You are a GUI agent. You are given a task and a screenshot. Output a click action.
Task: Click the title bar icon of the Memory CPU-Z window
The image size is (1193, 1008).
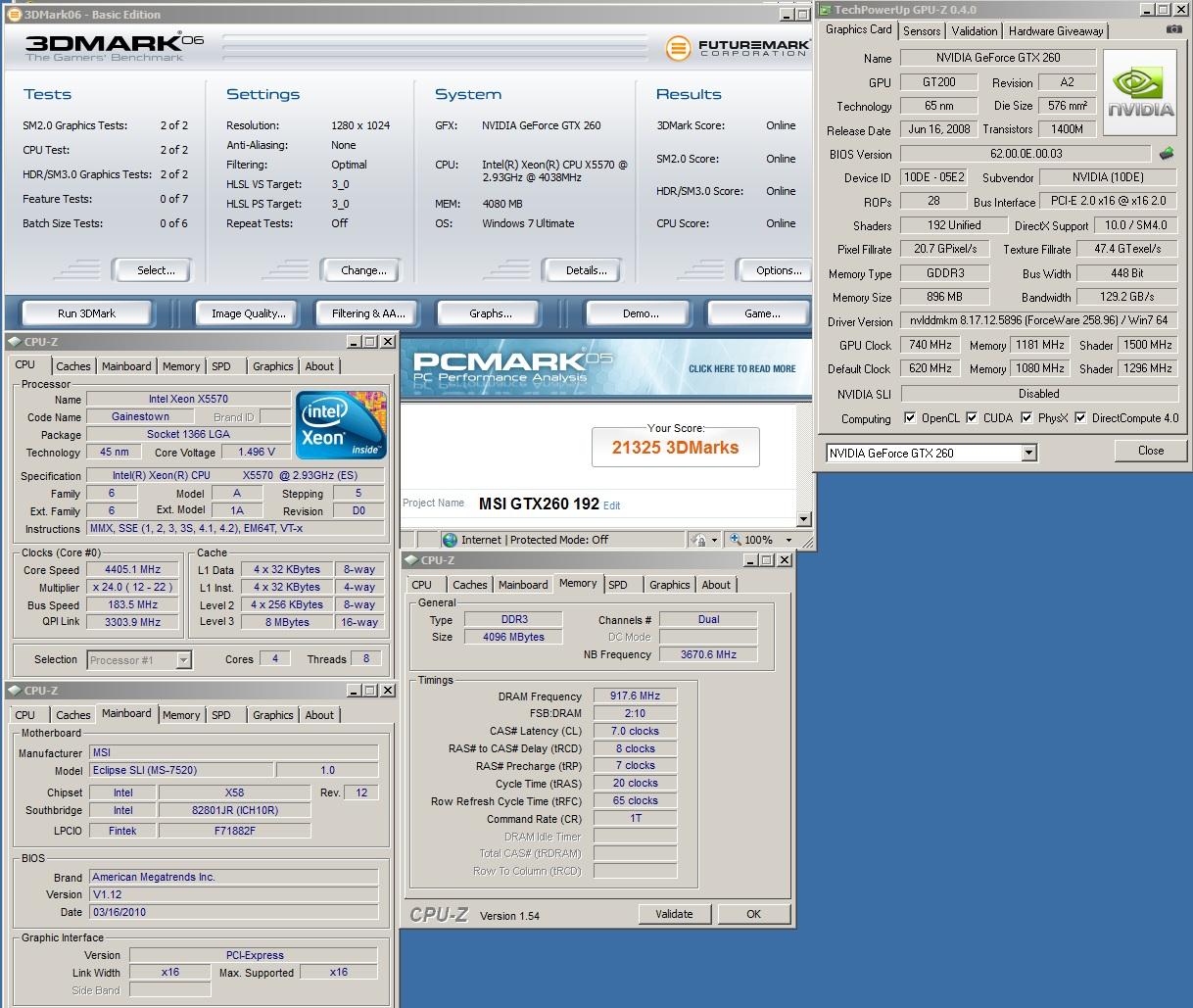(411, 560)
